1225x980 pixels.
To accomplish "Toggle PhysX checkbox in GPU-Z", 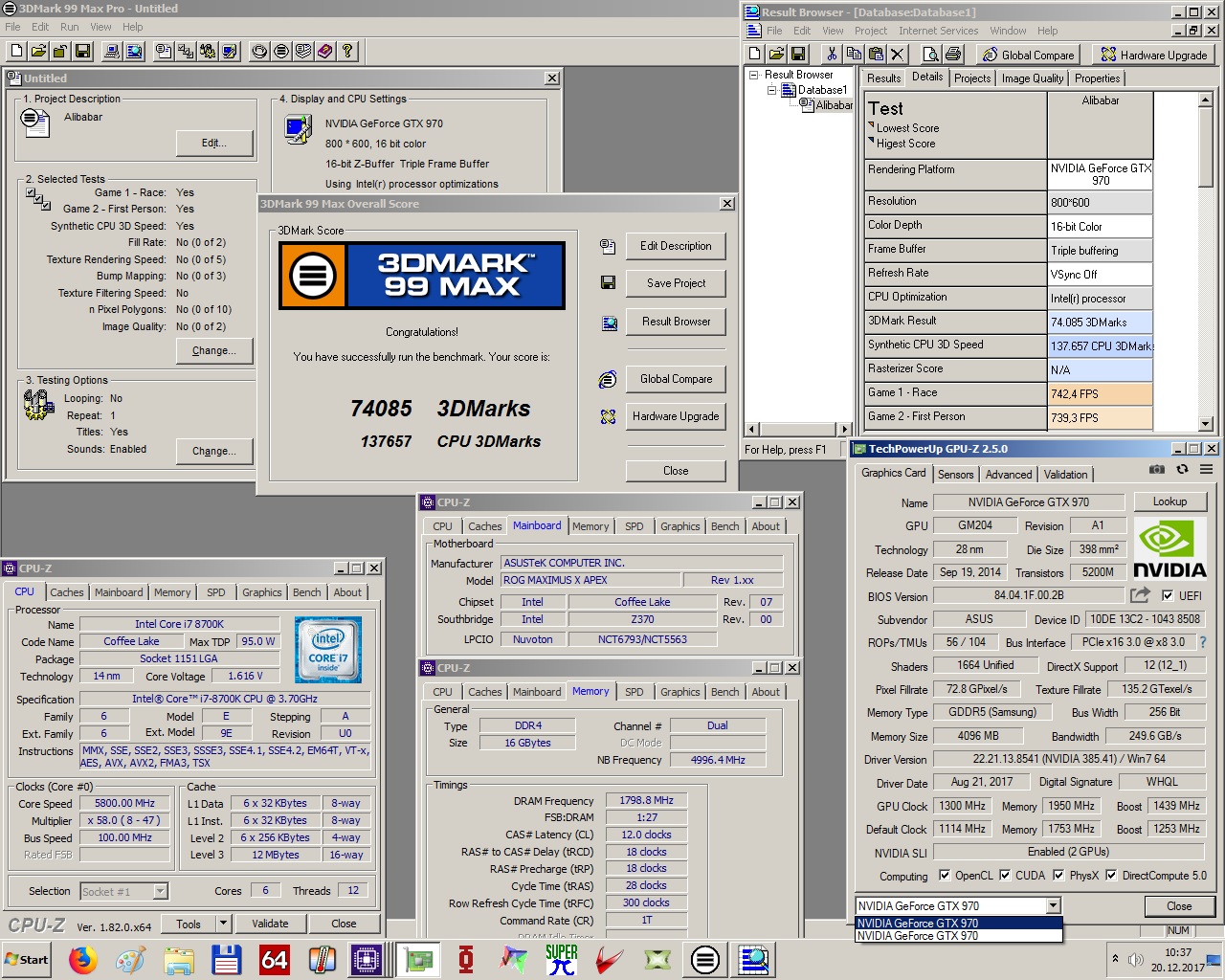I will pos(1058,875).
